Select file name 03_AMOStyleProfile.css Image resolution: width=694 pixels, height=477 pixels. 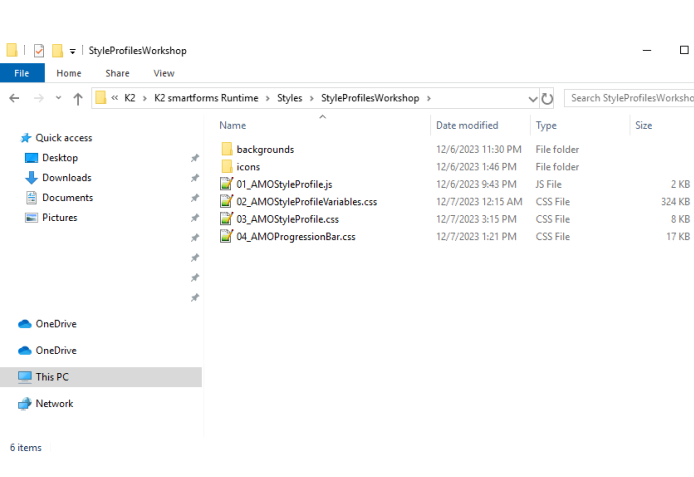[x=288, y=219]
